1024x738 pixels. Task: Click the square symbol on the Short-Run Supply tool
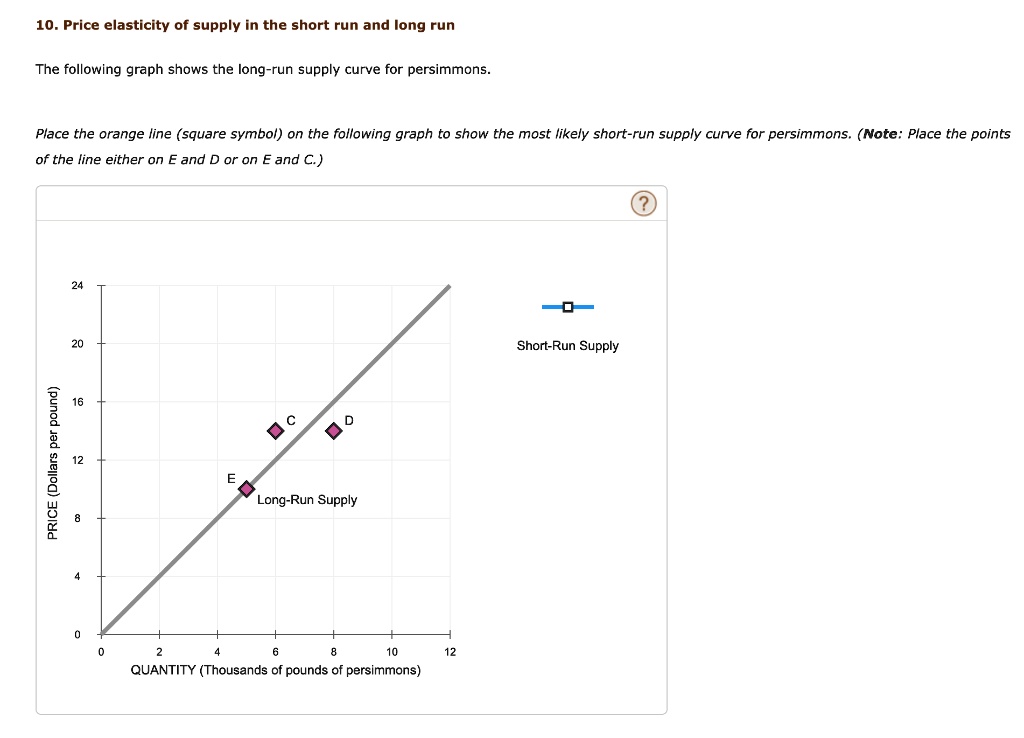[567, 307]
